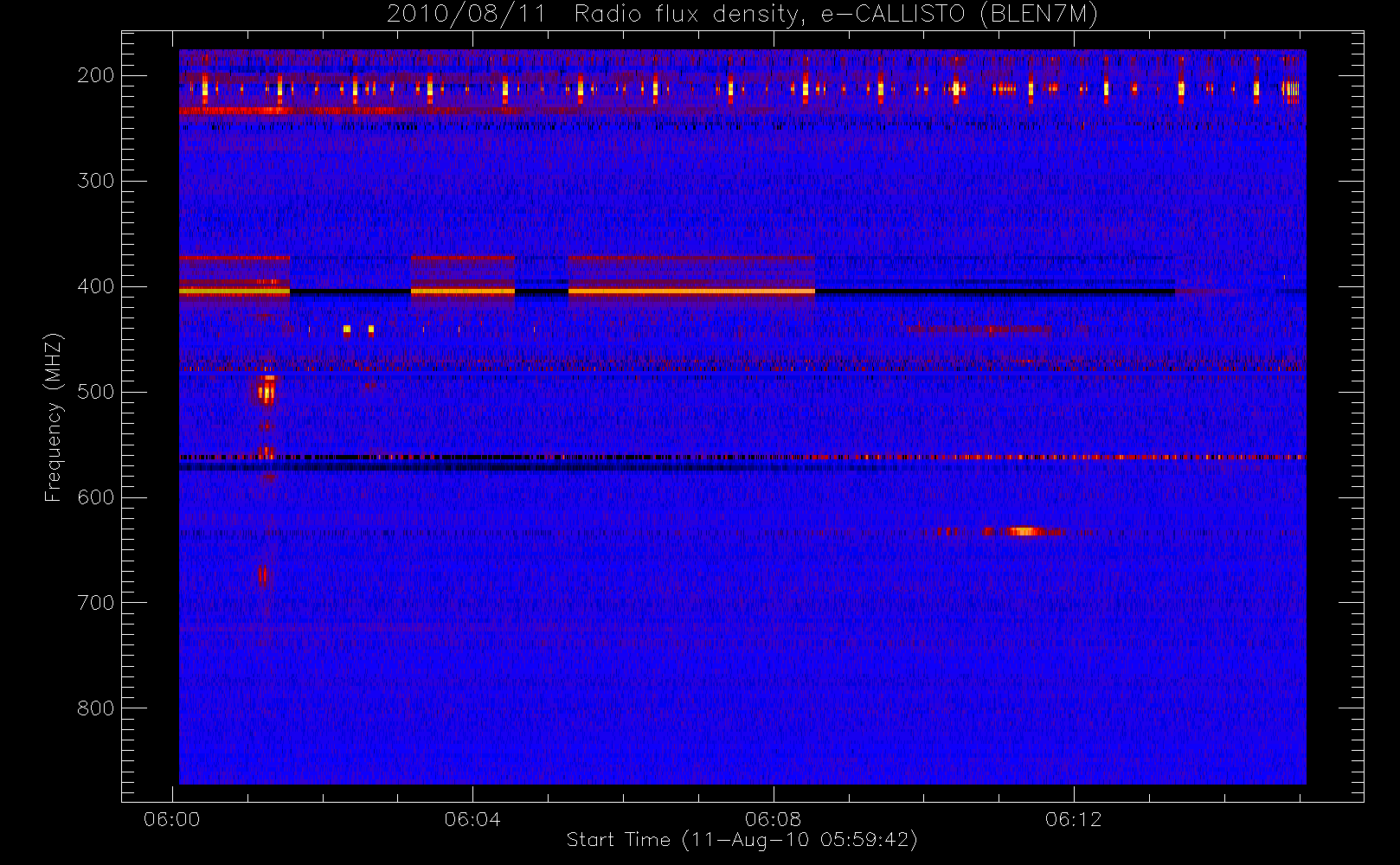
Task: Click the red burst near 670 MHz at 06:01
Action: 264,575
